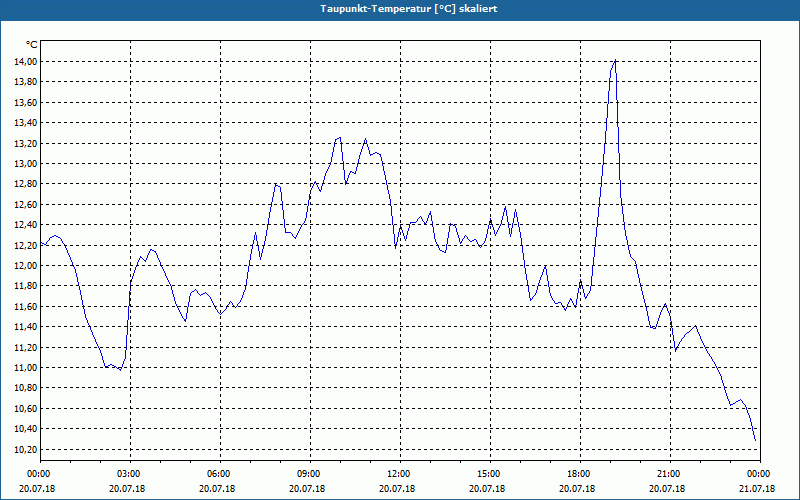This screenshot has height=500, width=800.
Task: Select the 10,40 y-axis value
Action: pyautogui.click(x=27, y=429)
